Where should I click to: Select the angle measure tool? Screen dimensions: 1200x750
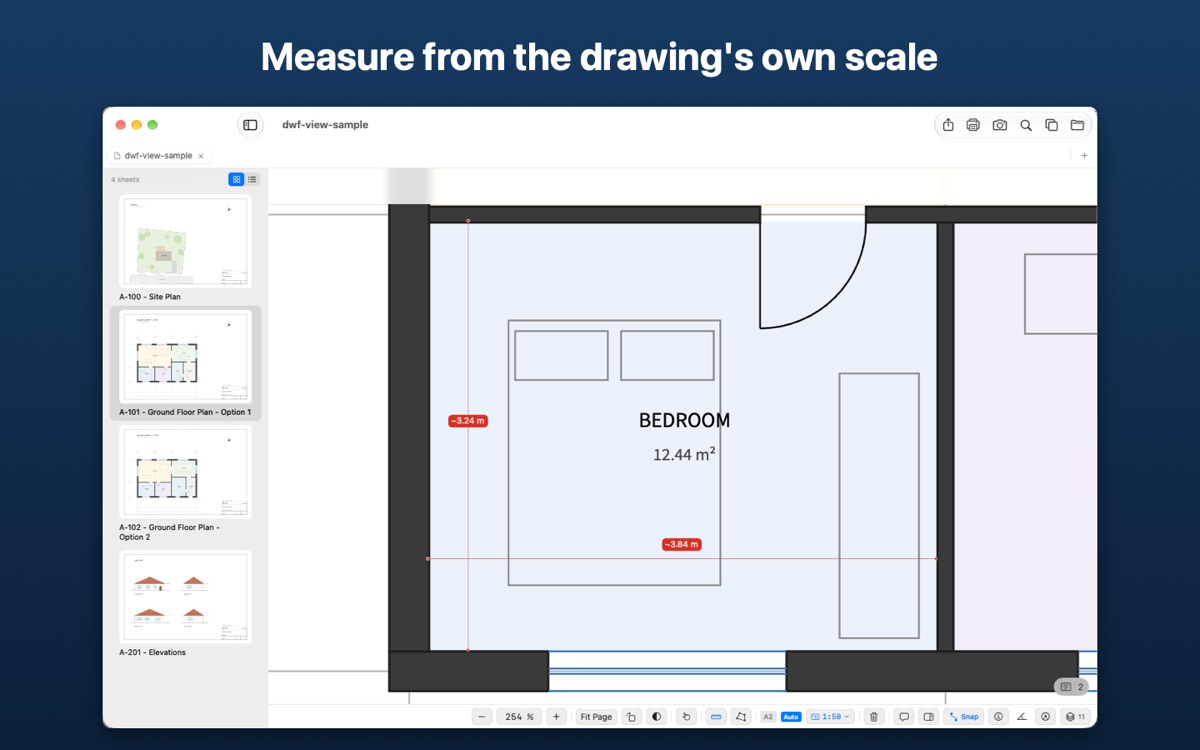(1022, 716)
